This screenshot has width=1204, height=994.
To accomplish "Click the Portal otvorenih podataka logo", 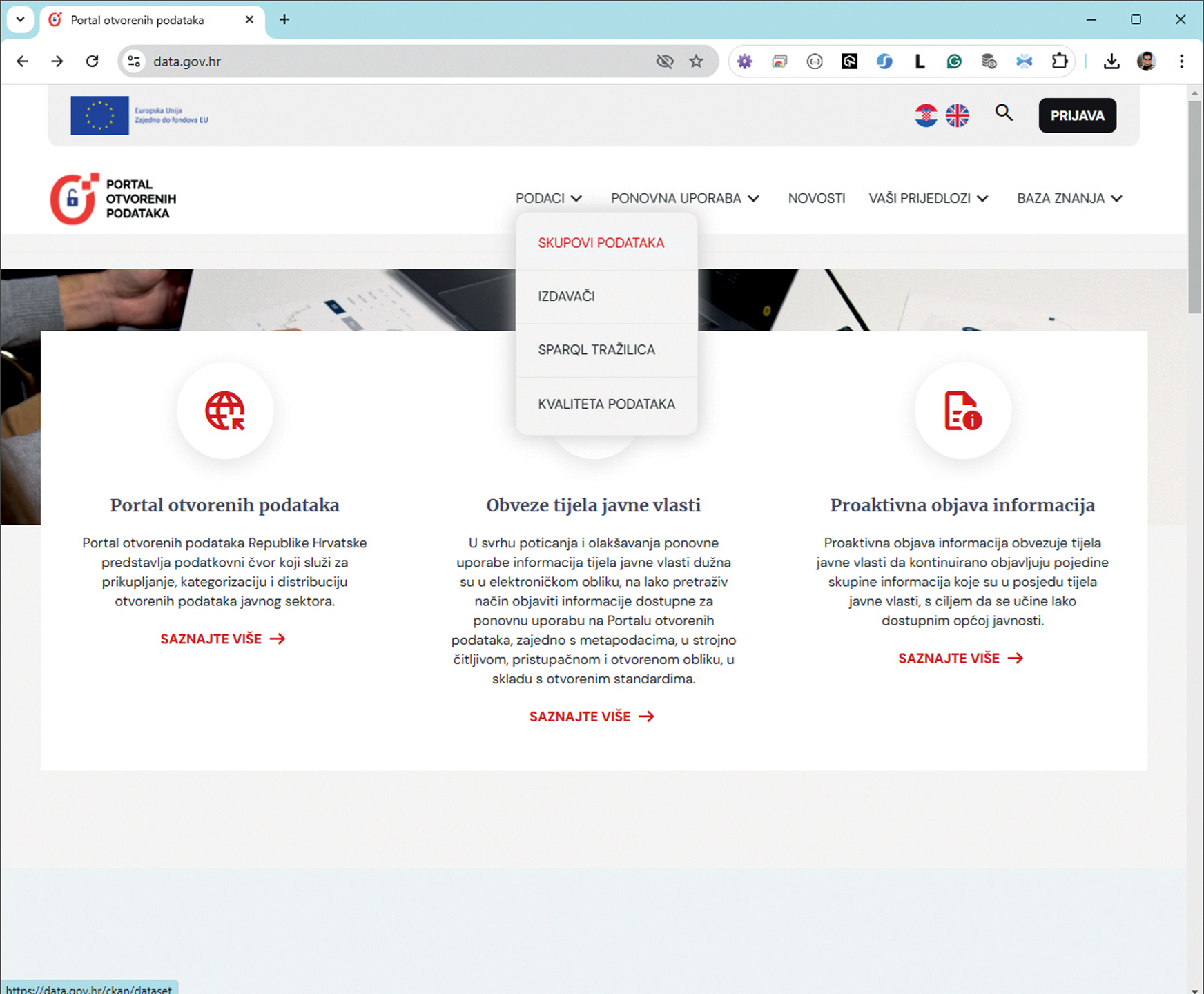I will click(113, 199).
